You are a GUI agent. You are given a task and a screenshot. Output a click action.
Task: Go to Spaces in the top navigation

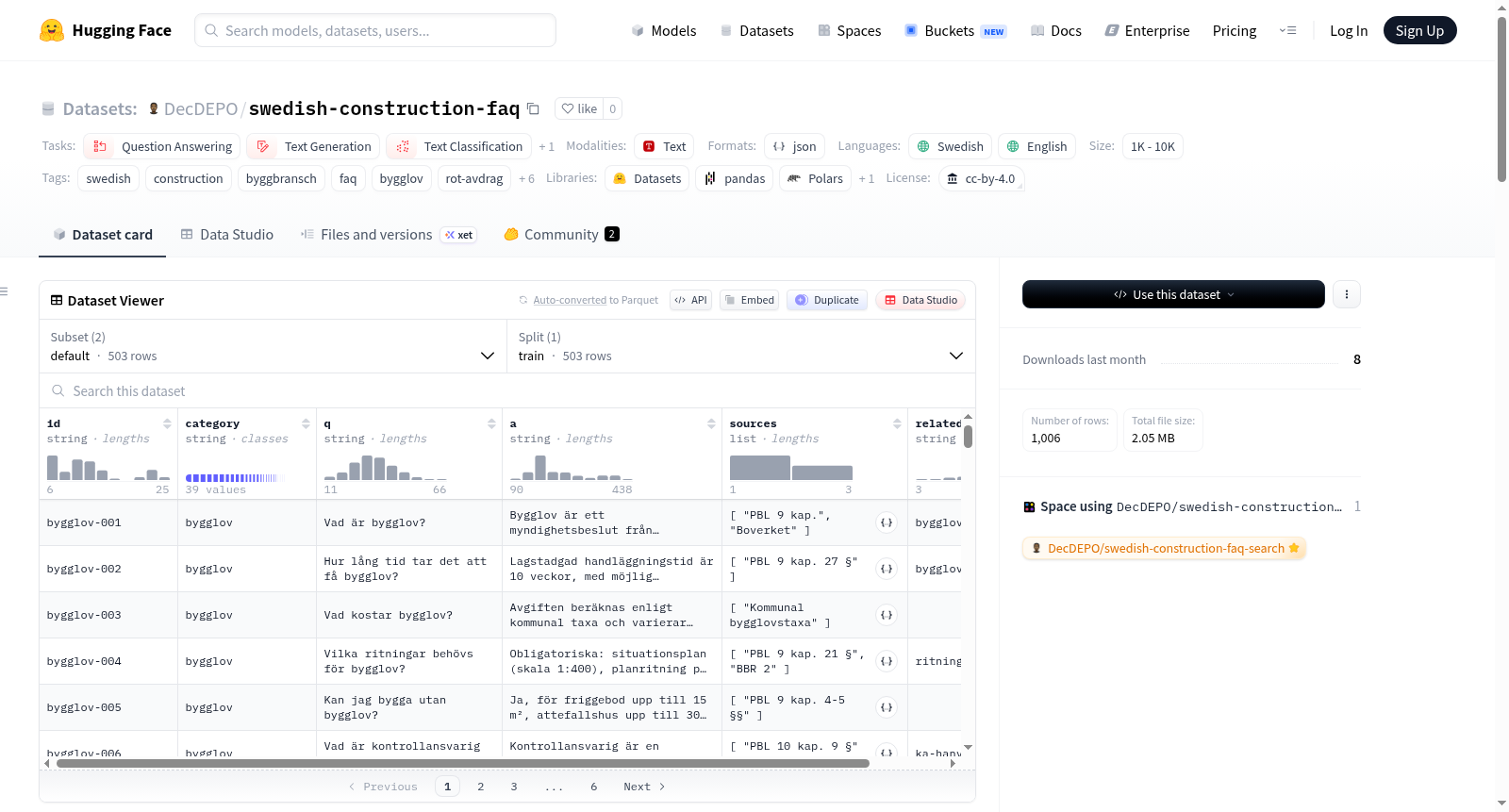click(850, 30)
